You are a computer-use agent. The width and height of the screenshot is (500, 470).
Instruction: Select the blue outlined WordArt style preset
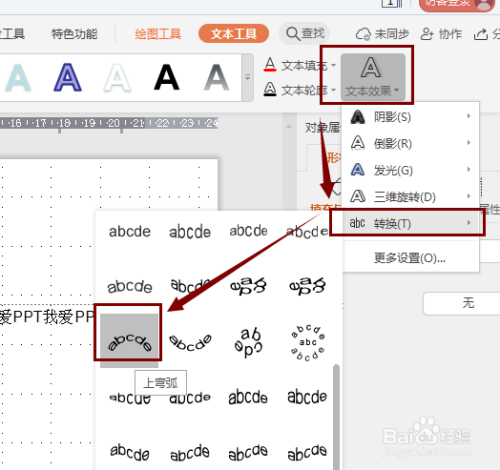[x=67, y=77]
